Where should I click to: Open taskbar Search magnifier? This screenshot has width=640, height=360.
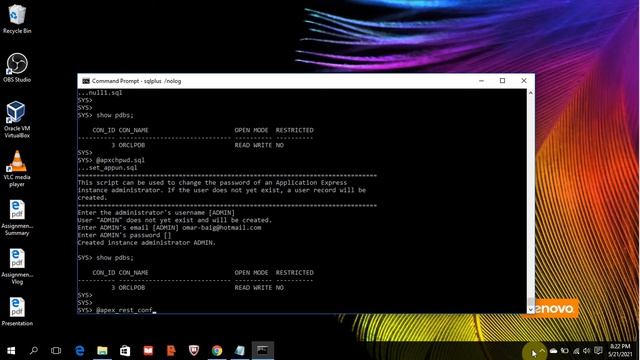pos(34,351)
